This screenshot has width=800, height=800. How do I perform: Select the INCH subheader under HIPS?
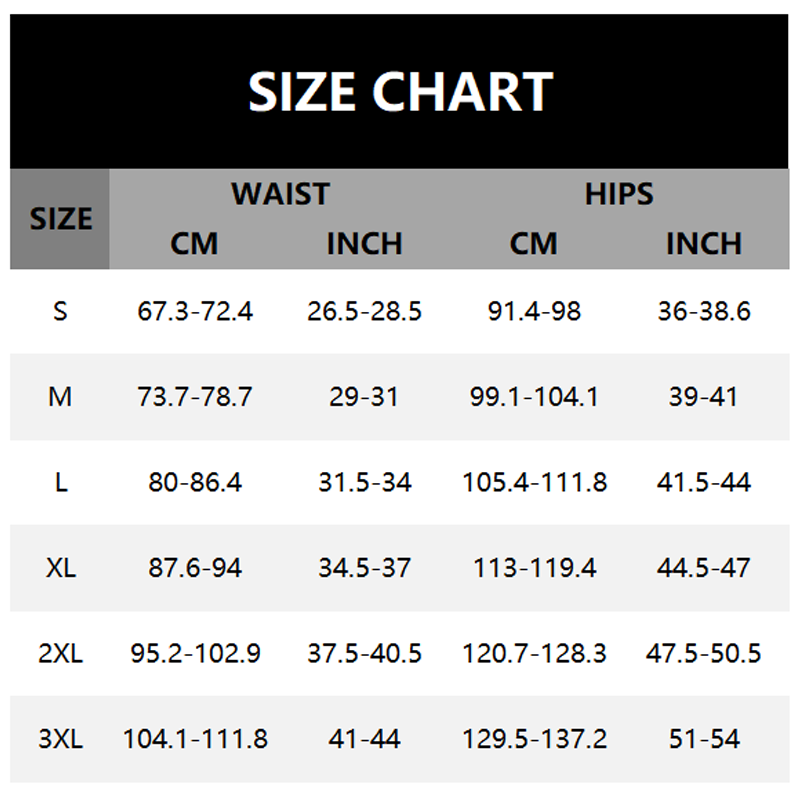[x=704, y=243]
